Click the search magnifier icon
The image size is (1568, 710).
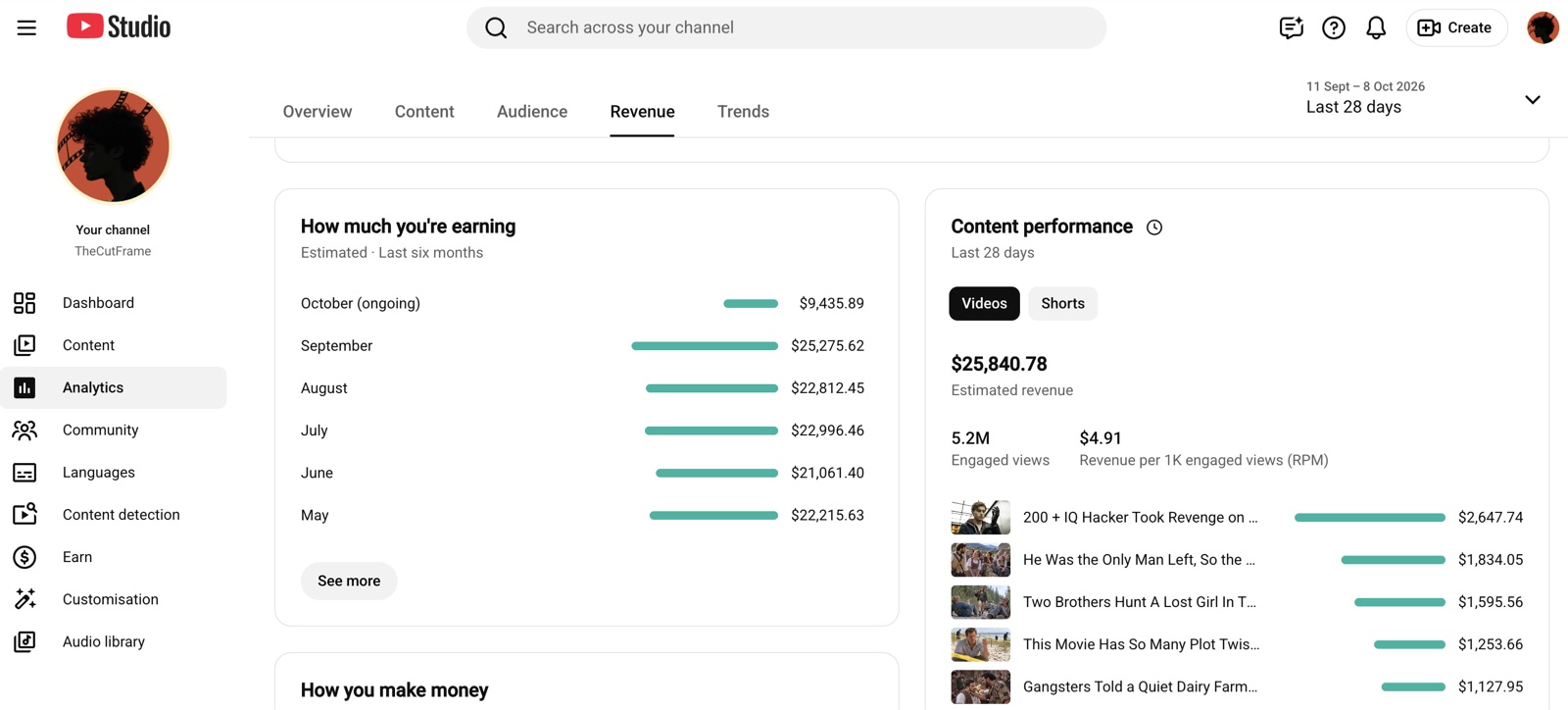497,27
